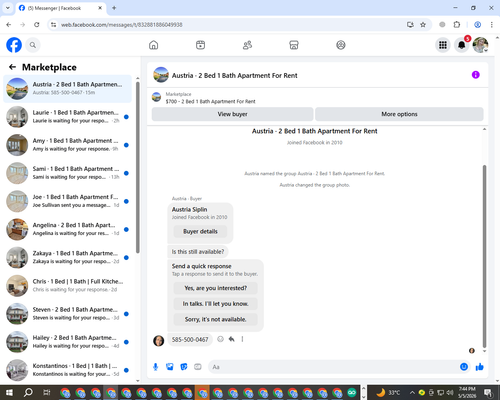Image resolution: width=500 pixels, height=400 pixels.
Task: Open Amy's 1 Bed 1 Bath conversation
Action: (x=67, y=145)
